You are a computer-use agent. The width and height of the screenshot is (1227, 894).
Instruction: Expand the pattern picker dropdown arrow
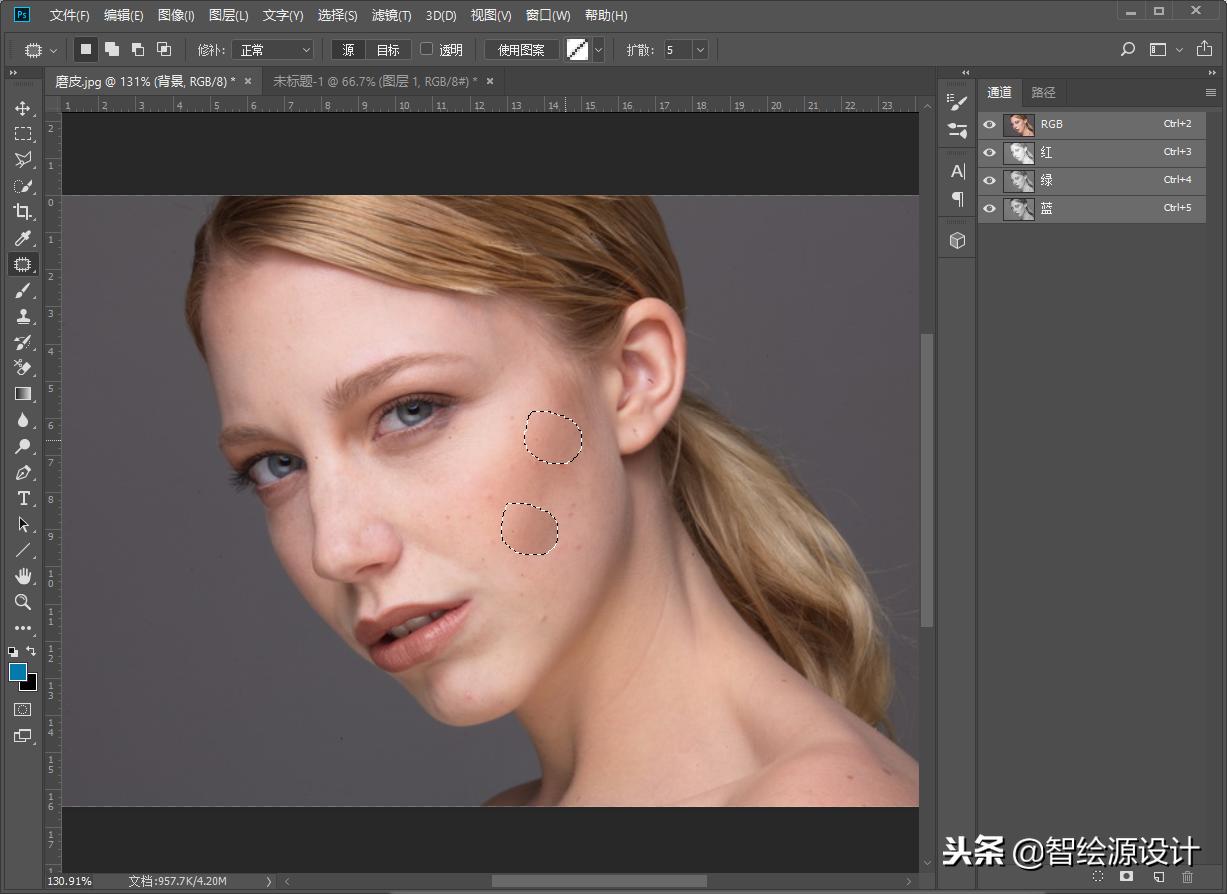(598, 50)
